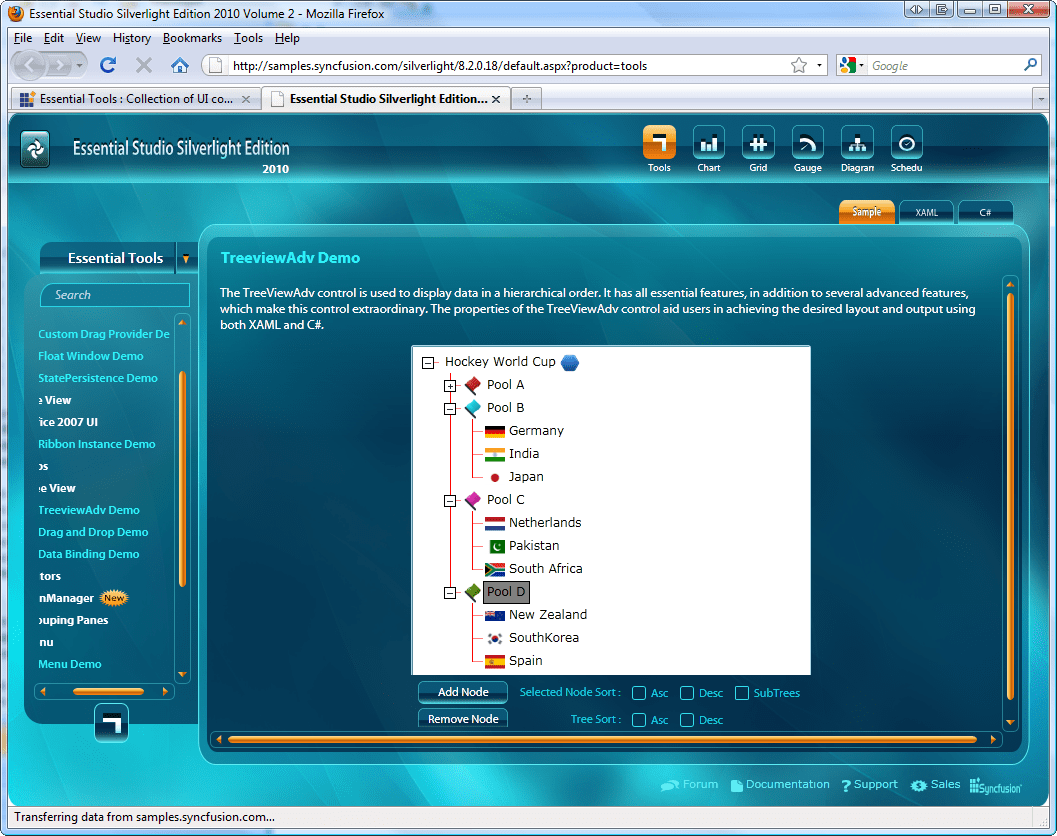The image size is (1057, 836).
Task: Click the Syncfusion logo in the footer
Action: (996, 786)
